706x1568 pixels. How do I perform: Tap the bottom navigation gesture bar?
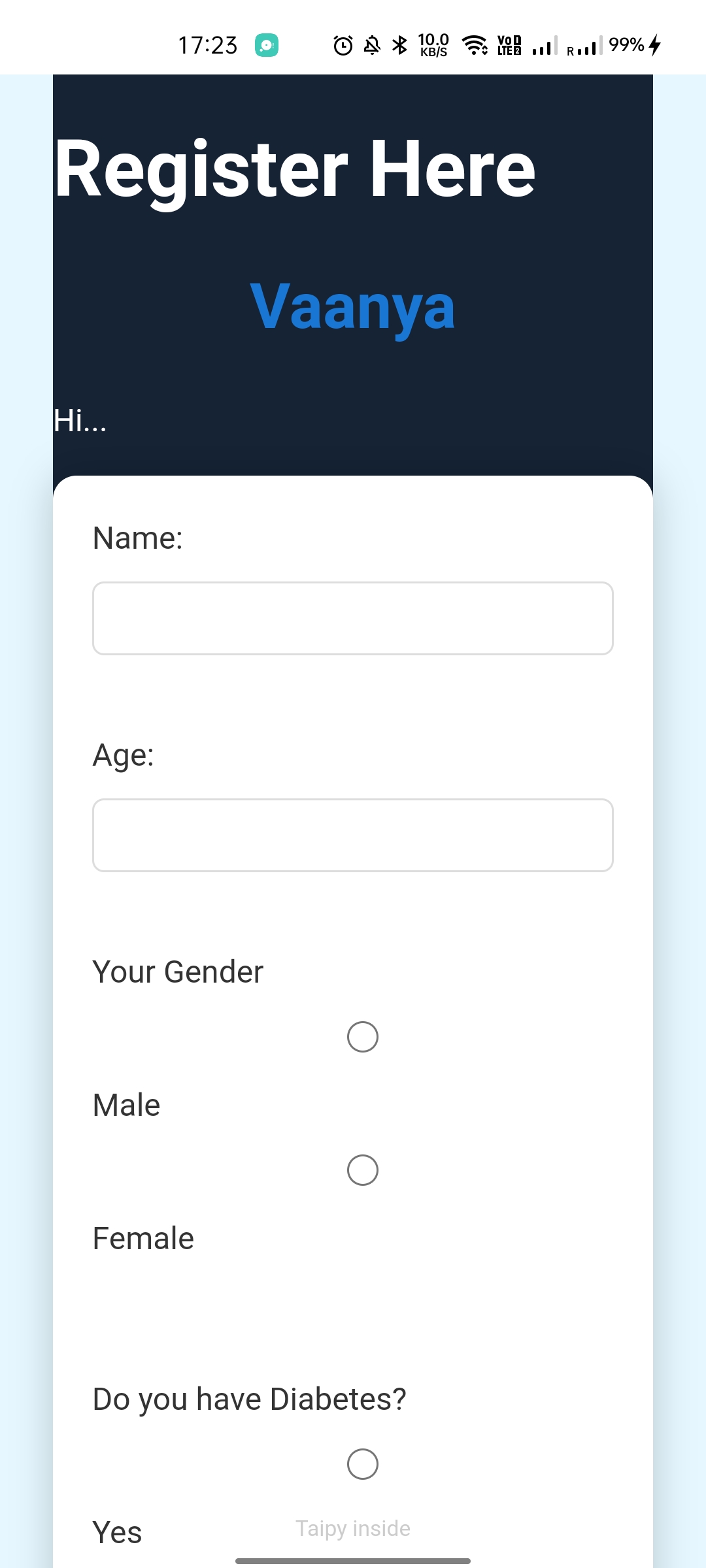(x=353, y=1561)
